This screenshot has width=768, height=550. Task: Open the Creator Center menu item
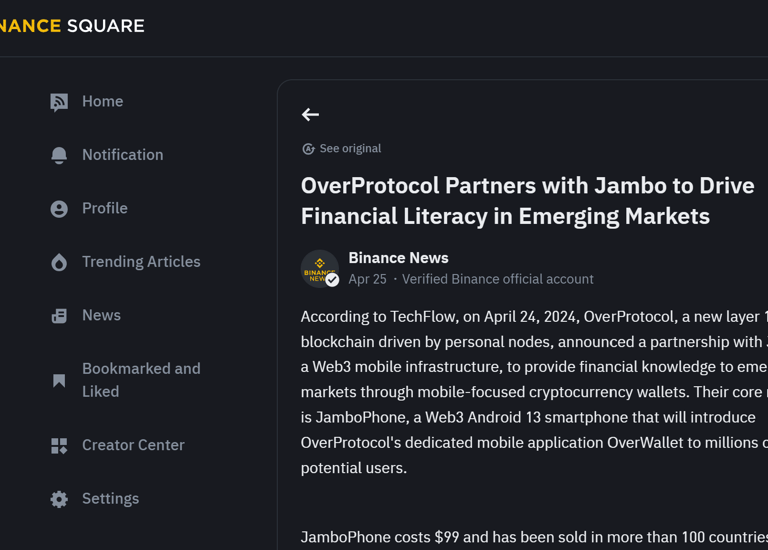133,445
